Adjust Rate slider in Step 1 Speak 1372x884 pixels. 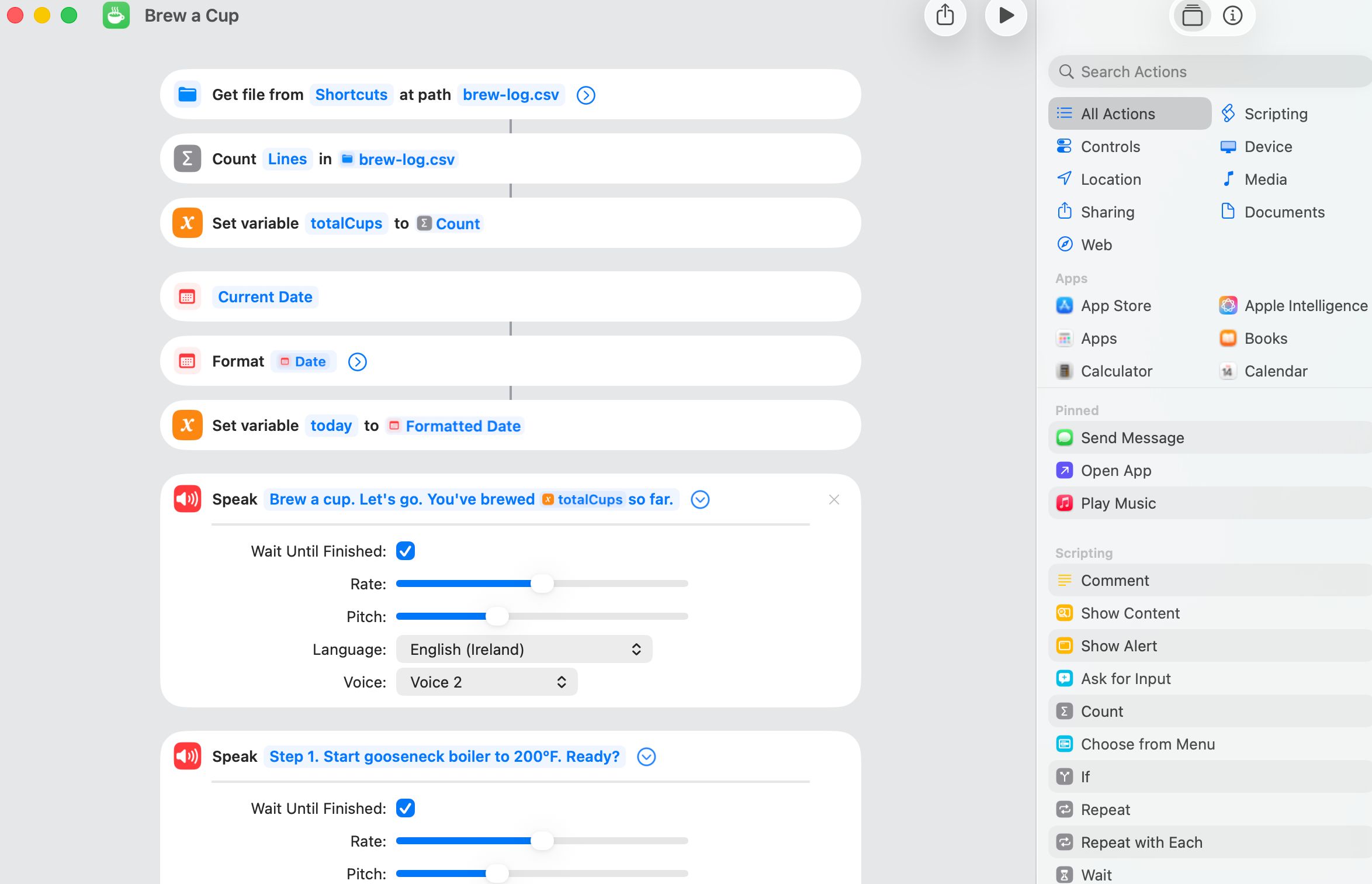coord(542,841)
